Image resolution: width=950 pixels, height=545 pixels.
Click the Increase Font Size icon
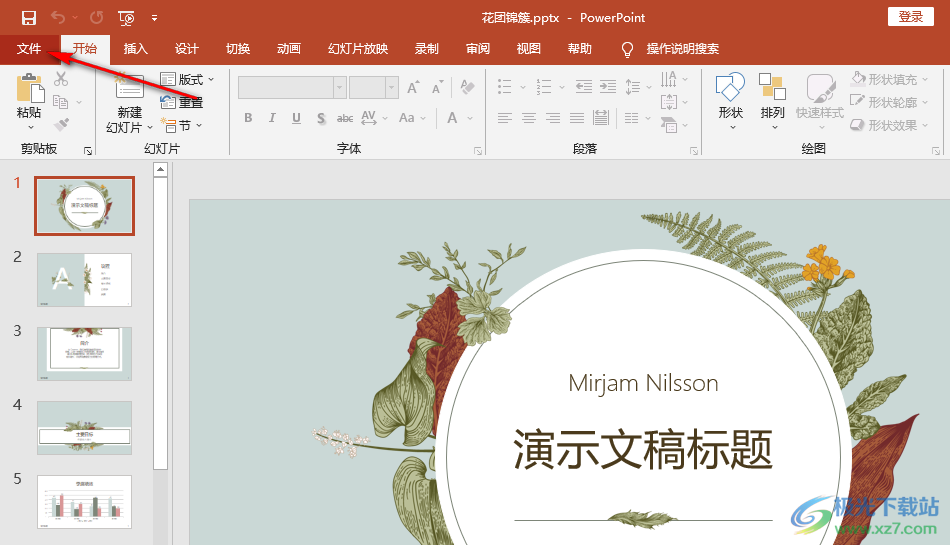tap(413, 87)
